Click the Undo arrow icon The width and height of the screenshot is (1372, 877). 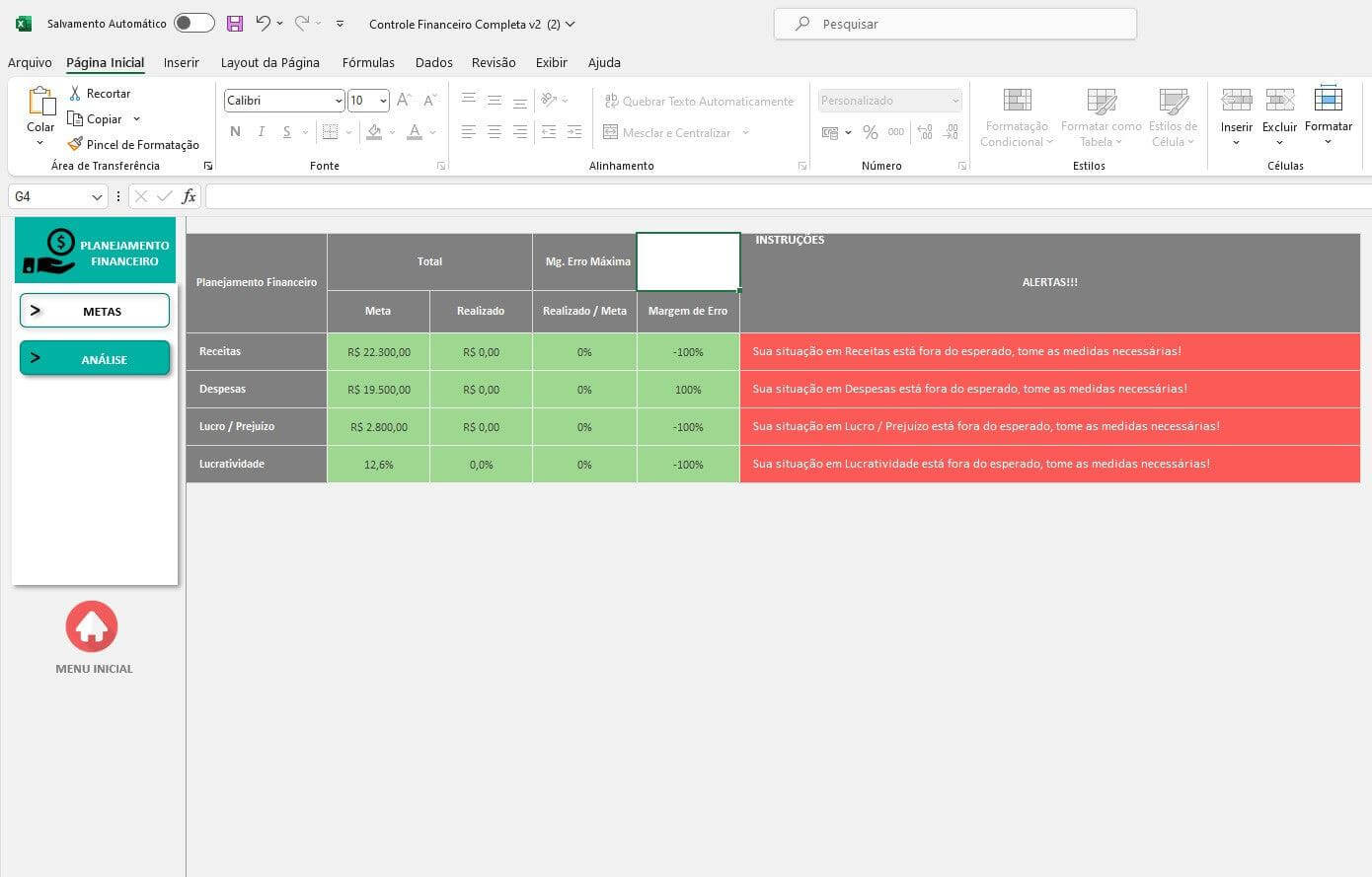tap(263, 23)
